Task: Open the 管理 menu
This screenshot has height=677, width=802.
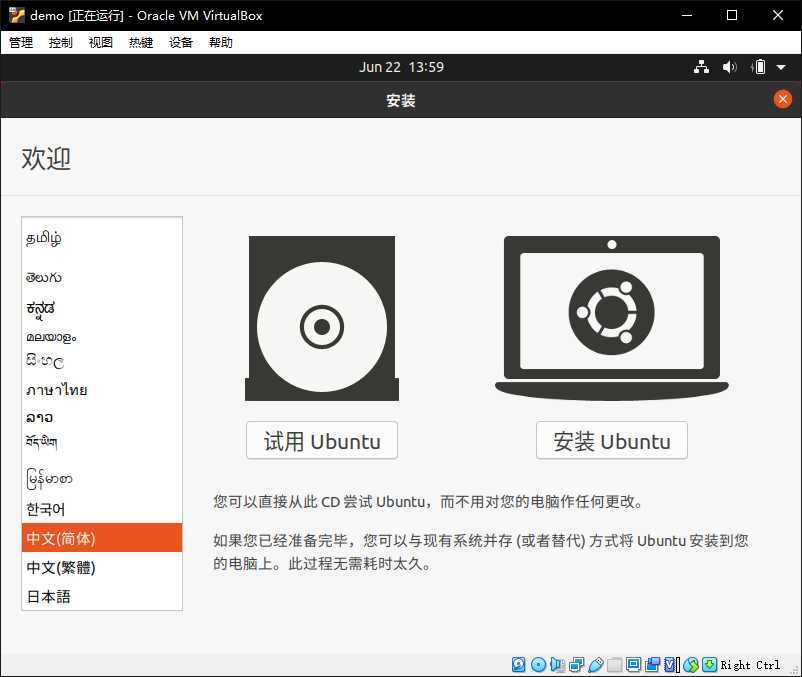Action: click(x=21, y=42)
